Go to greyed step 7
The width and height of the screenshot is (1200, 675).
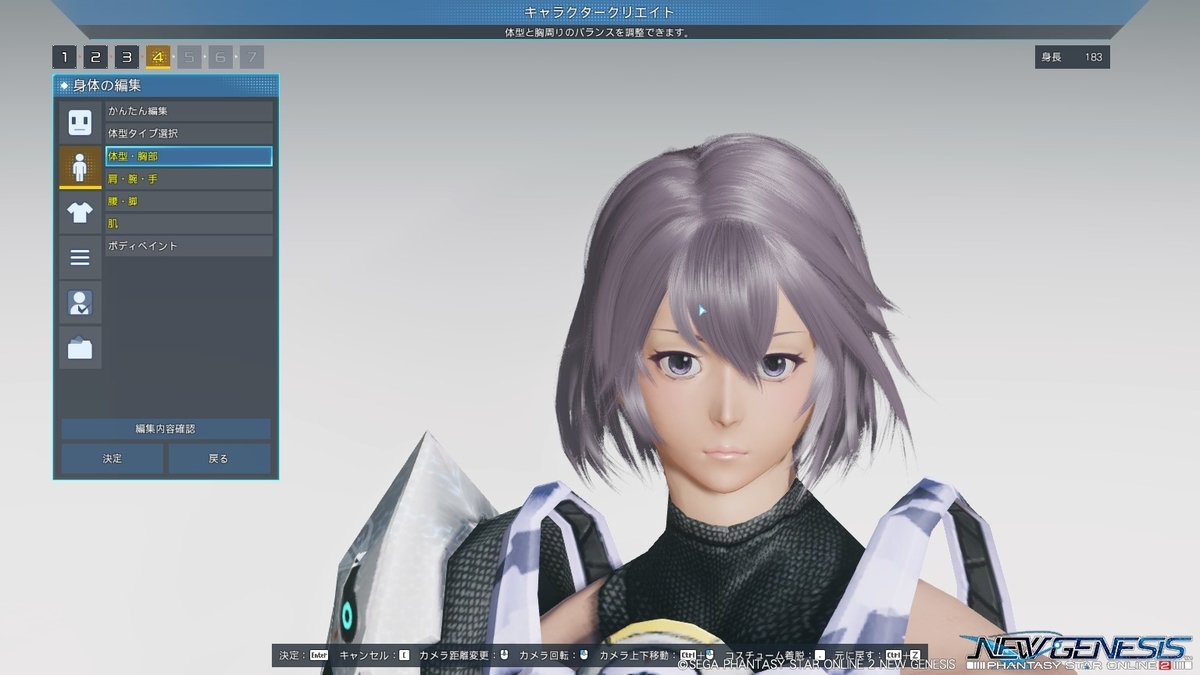[x=251, y=57]
